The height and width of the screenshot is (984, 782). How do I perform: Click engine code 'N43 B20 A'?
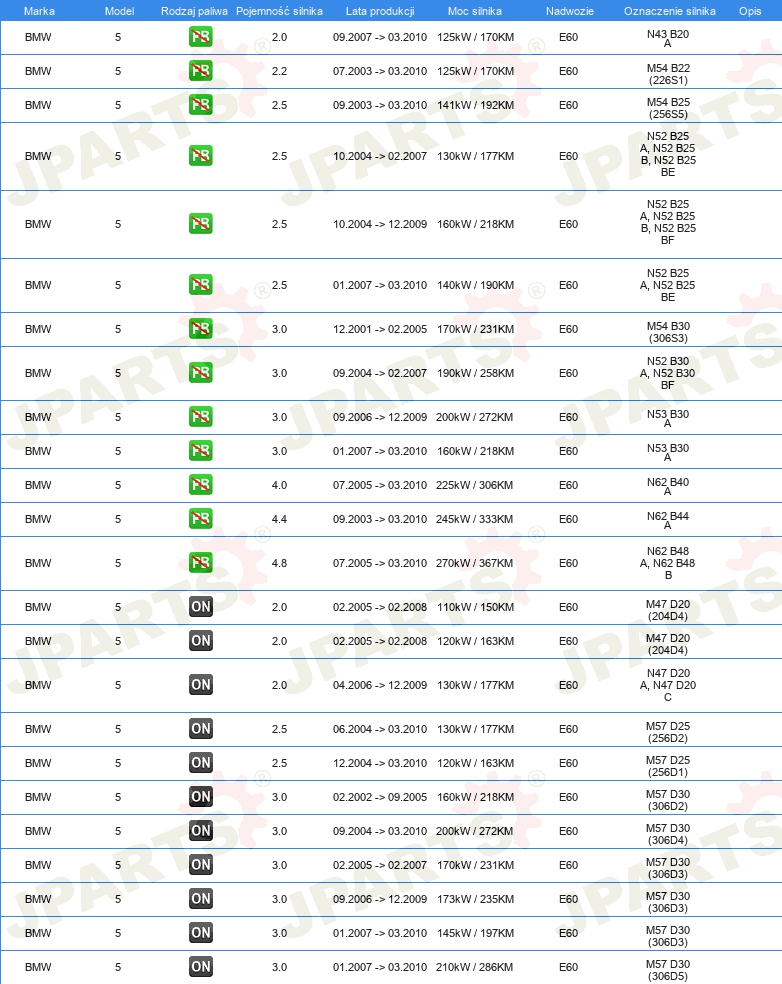[x=668, y=38]
